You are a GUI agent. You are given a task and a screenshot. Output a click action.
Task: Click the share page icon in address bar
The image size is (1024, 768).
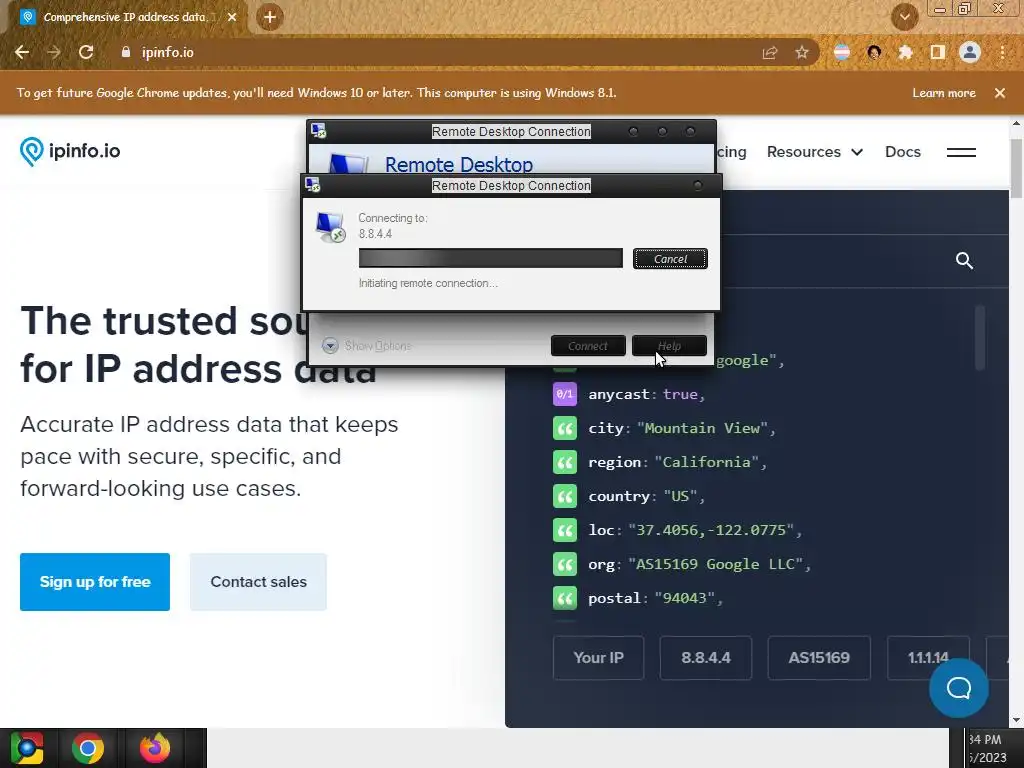(x=770, y=52)
